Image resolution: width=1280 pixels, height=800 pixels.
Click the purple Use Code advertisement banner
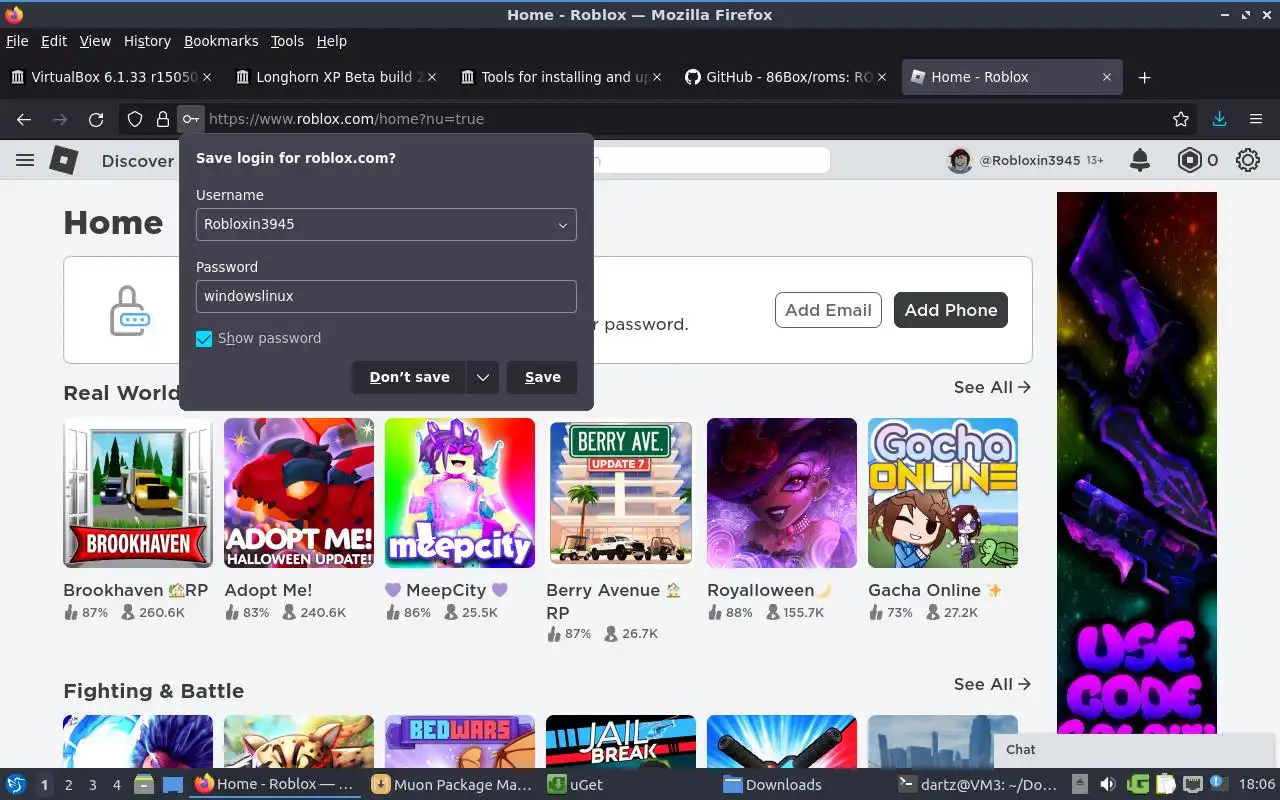click(x=1137, y=462)
